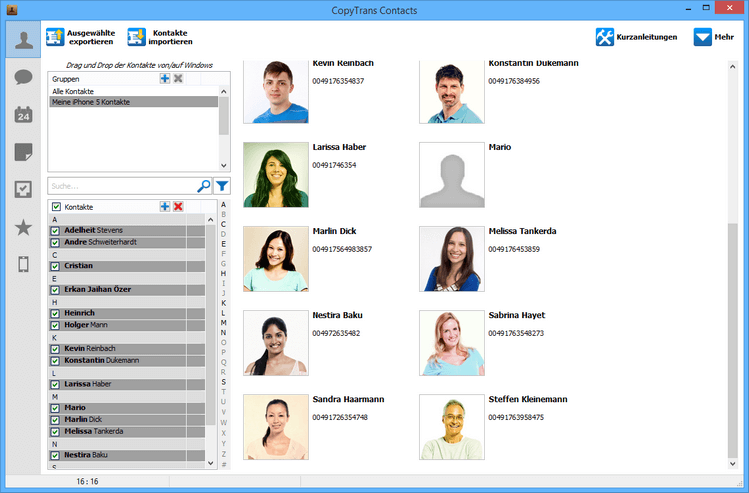
Task: Open Nestira Baku photo card
Action: coord(276,343)
